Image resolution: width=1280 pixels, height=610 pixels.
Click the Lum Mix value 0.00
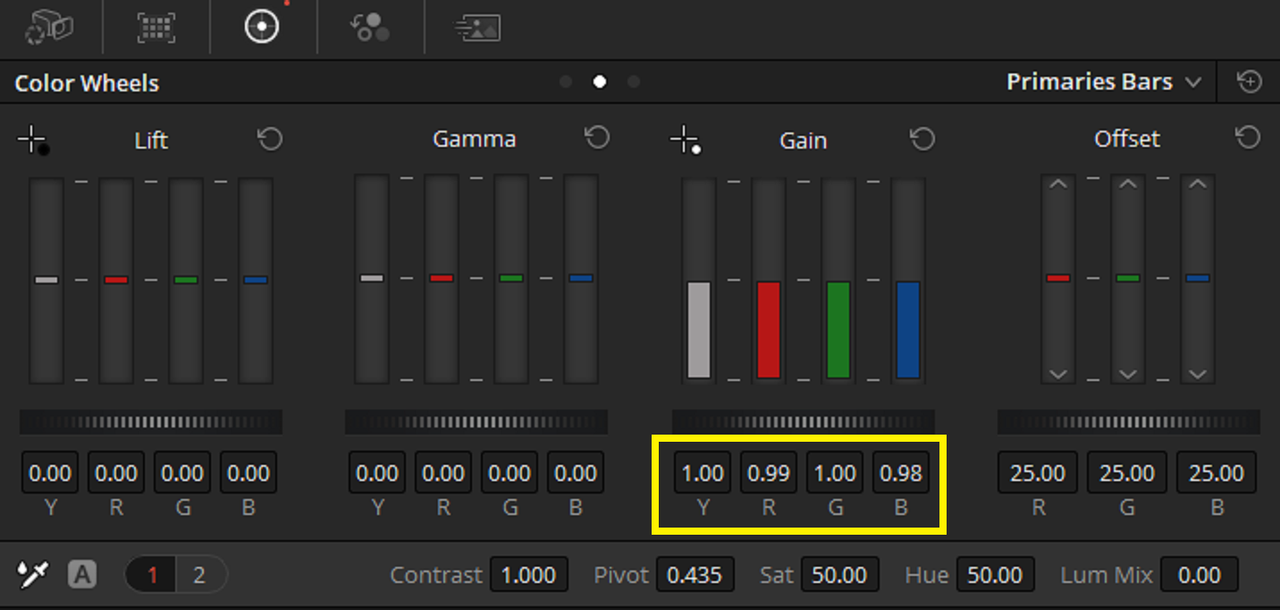[x=1199, y=575]
